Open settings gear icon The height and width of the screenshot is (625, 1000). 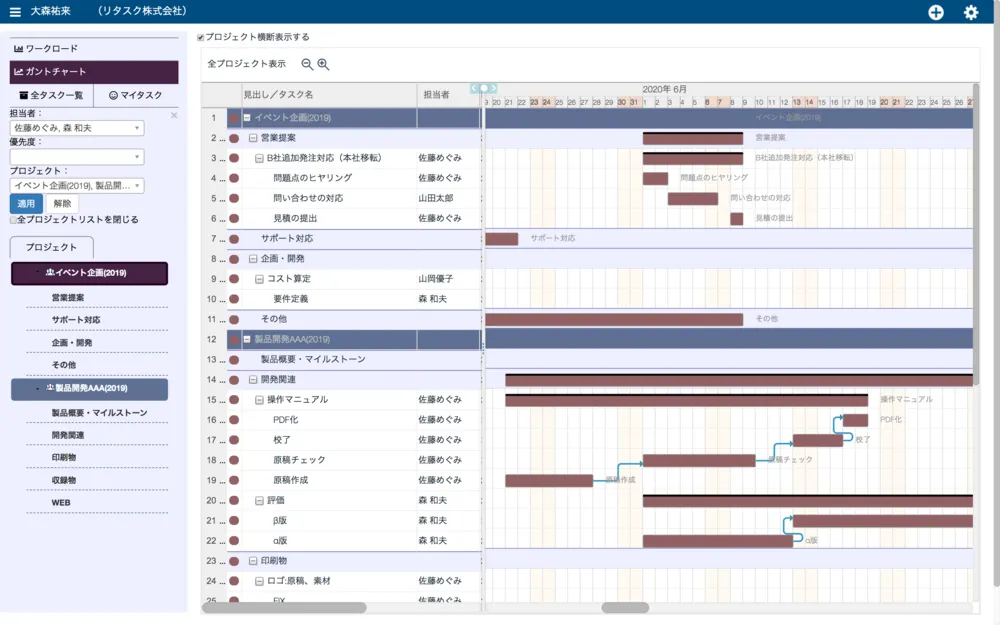[x=971, y=12]
